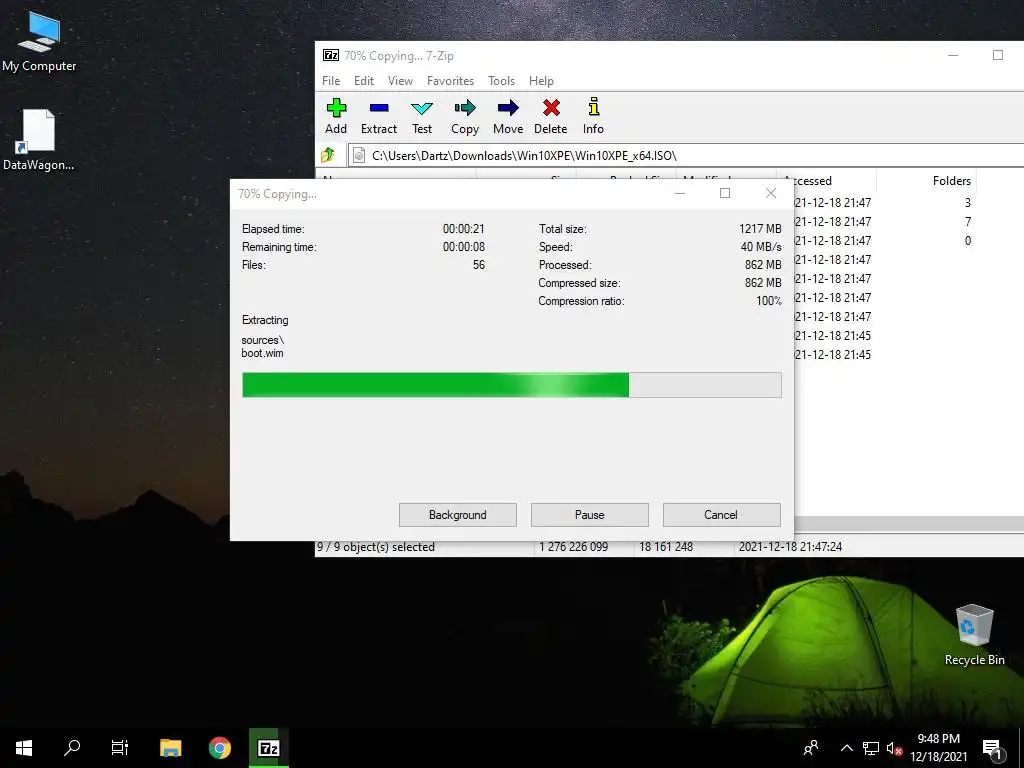Show hidden system tray icons

pyautogui.click(x=846, y=748)
